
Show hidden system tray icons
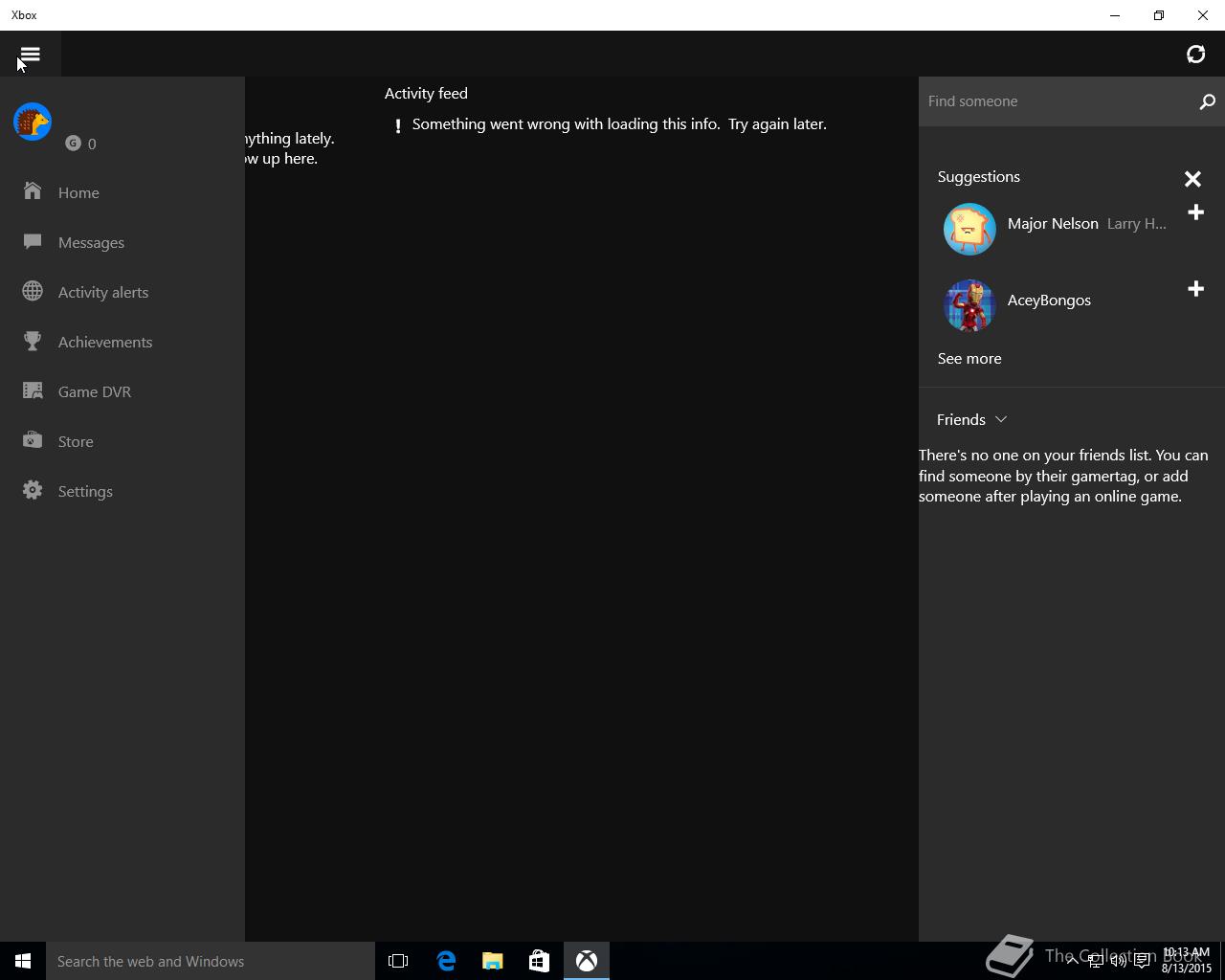[x=1072, y=961]
